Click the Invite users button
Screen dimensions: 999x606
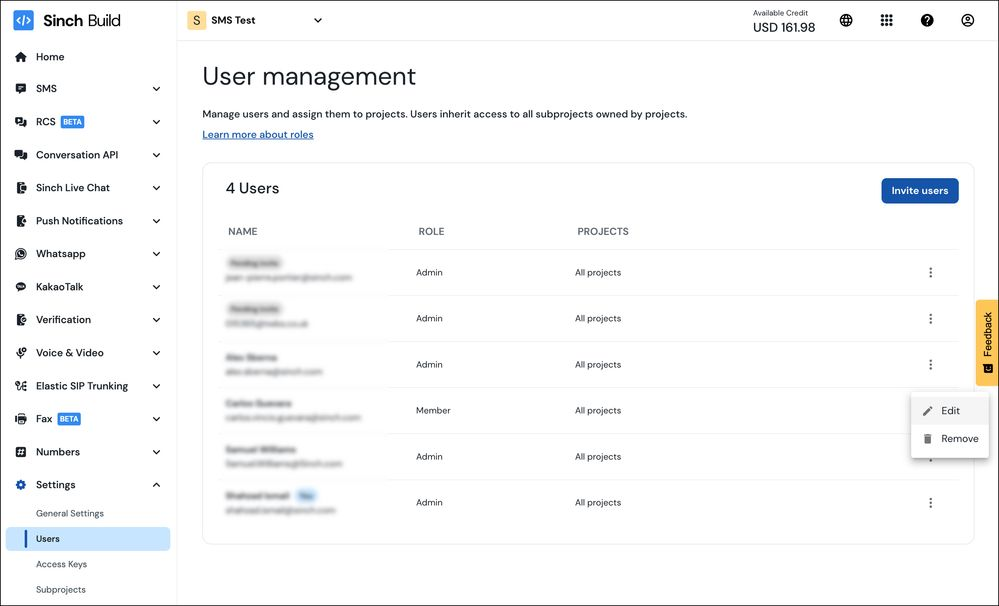click(x=919, y=191)
